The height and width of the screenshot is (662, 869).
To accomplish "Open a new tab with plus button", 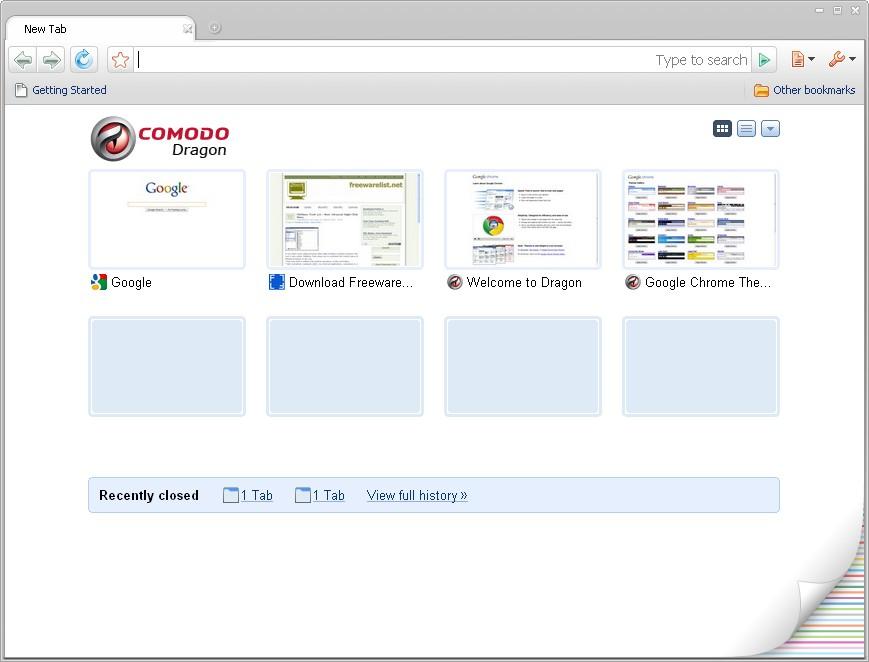I will (214, 28).
